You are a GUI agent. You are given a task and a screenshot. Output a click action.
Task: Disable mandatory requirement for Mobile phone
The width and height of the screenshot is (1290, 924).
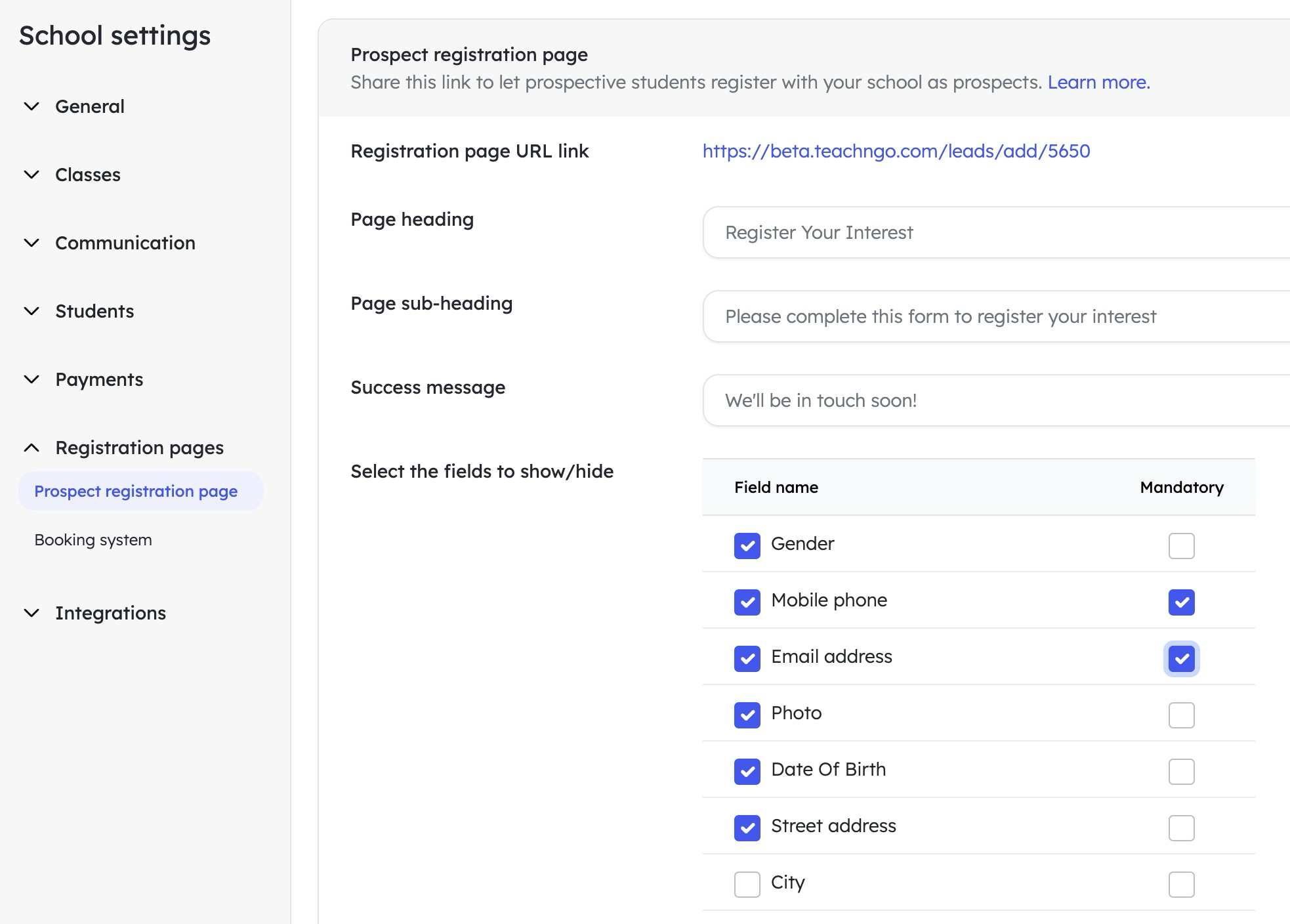[1181, 602]
